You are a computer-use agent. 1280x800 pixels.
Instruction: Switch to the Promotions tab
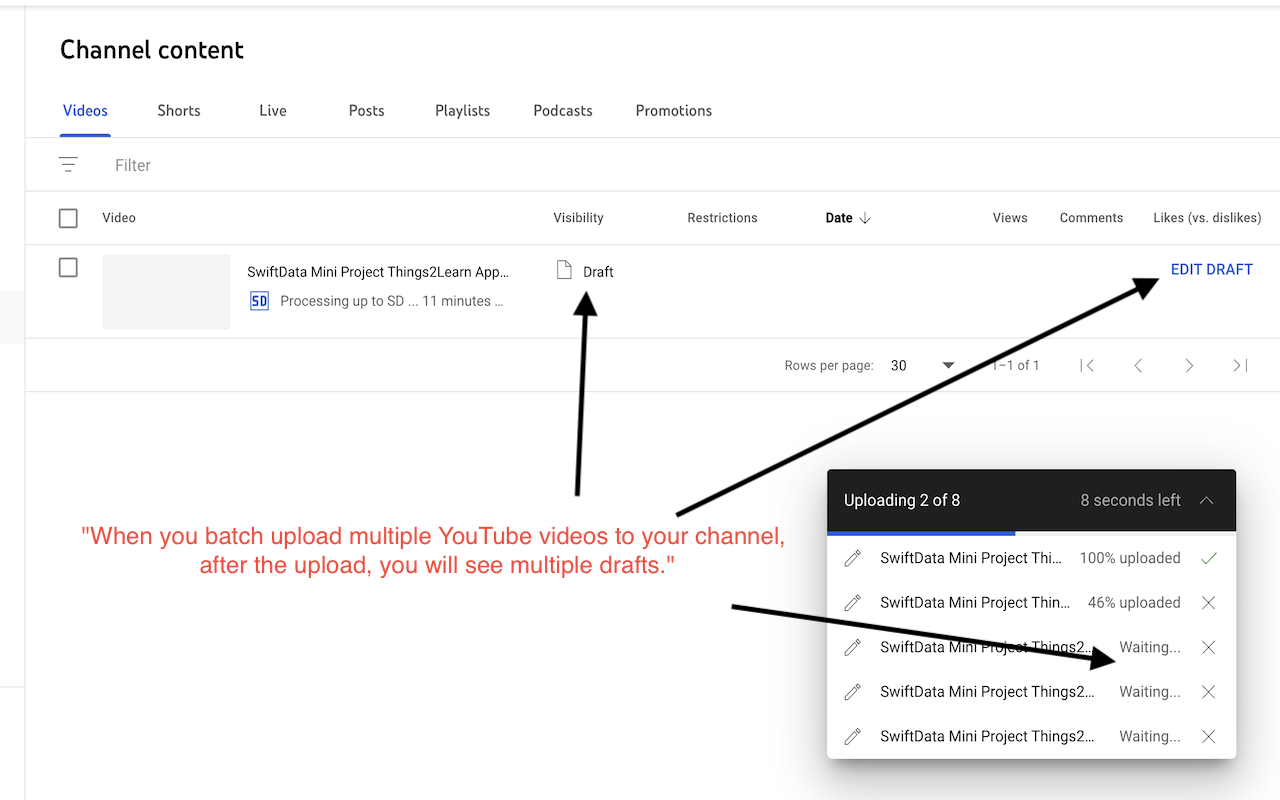click(674, 111)
